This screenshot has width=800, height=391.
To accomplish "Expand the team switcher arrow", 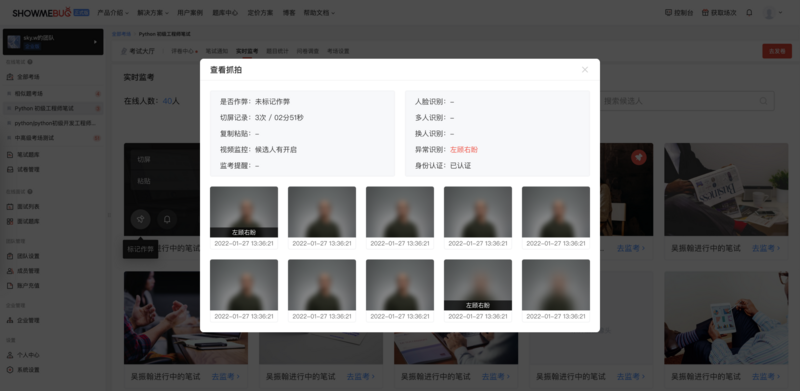I will click(95, 42).
